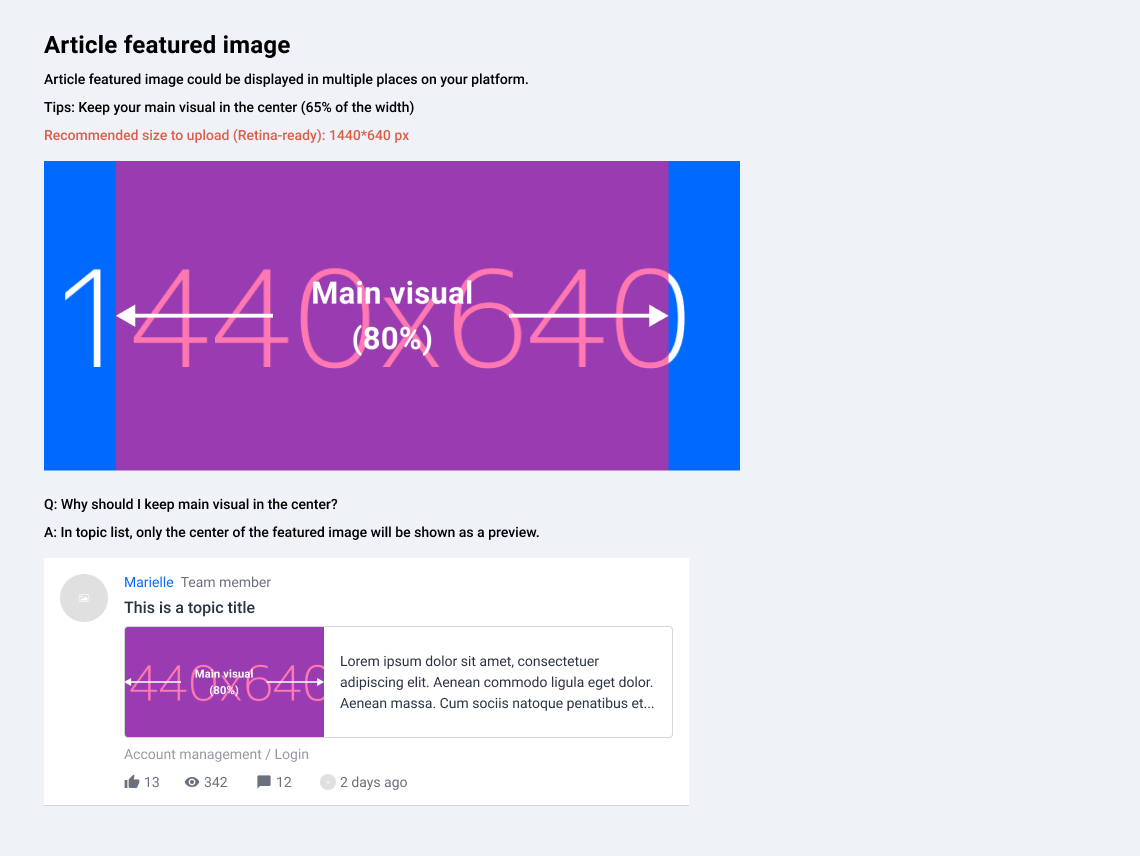Image resolution: width=1140 pixels, height=856 pixels.
Task: Open Marielle's profile link
Action: point(148,582)
